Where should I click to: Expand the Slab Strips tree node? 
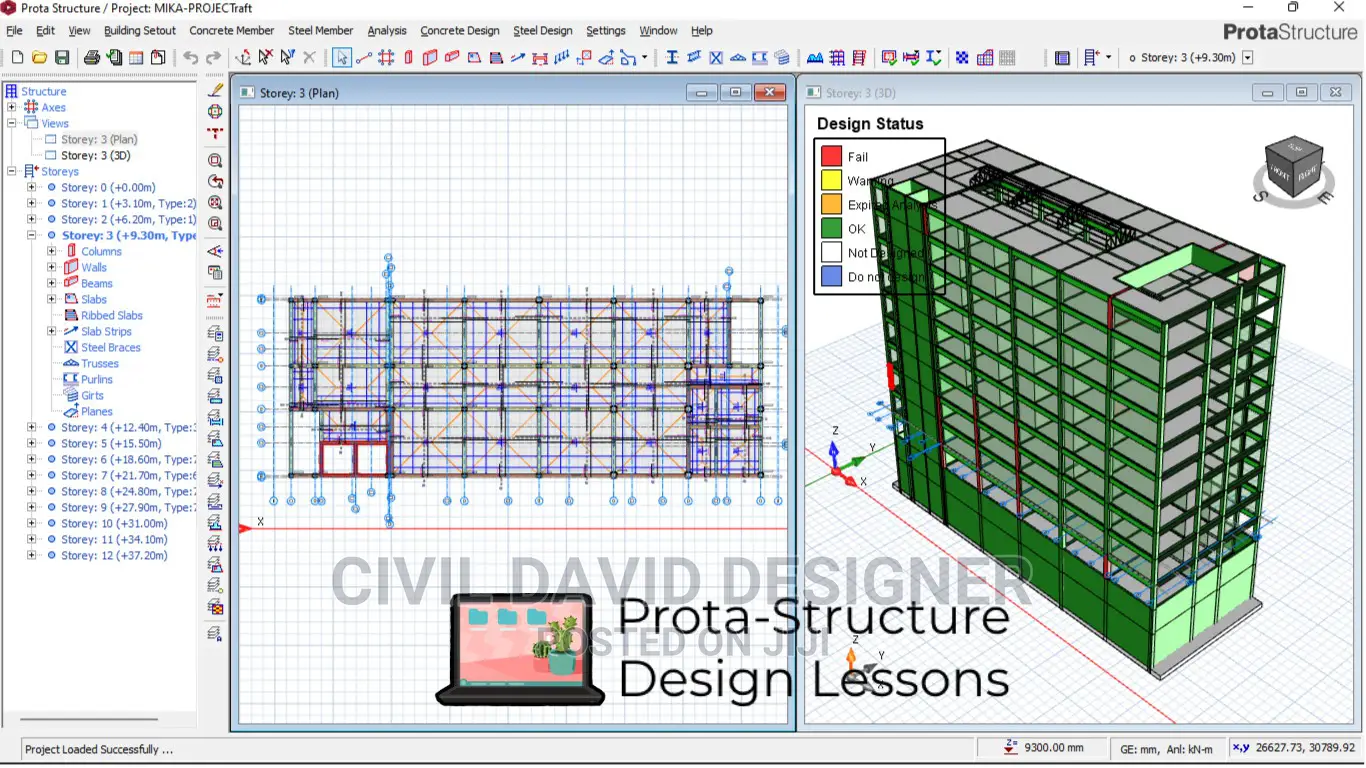(x=51, y=331)
